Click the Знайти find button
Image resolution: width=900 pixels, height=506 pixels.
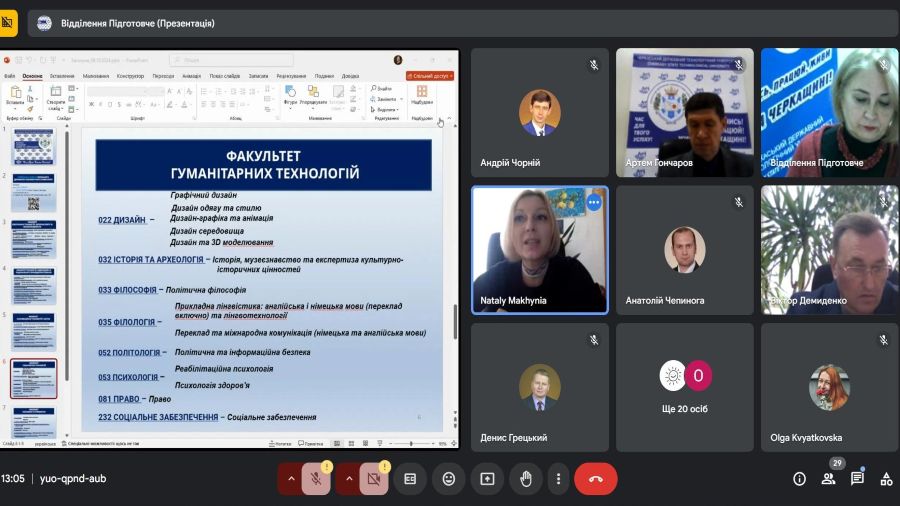click(x=382, y=88)
